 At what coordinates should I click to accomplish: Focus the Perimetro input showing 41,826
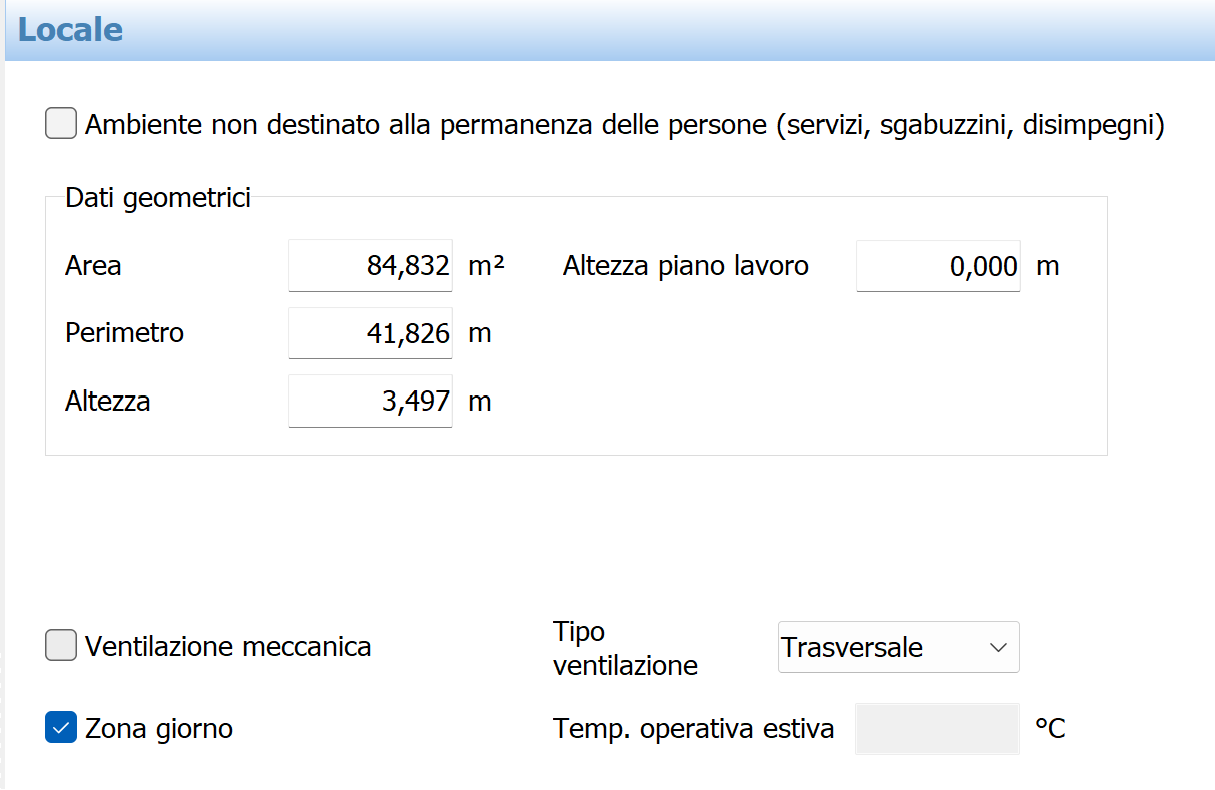pos(370,332)
